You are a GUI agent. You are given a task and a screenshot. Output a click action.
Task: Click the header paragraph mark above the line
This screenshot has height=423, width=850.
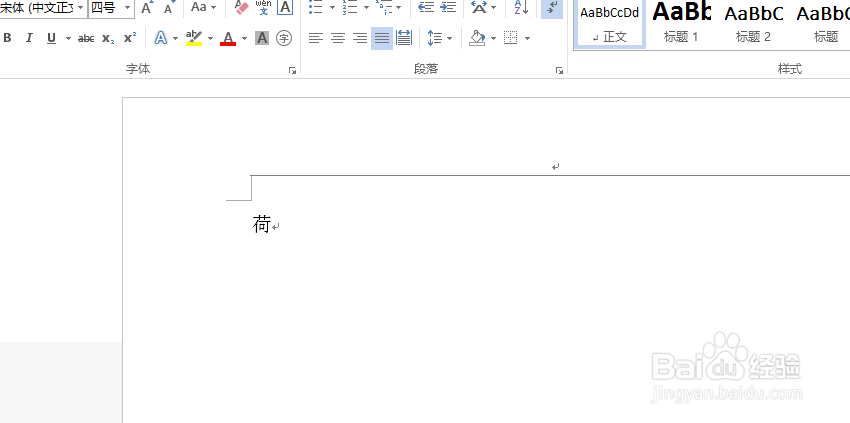[556, 166]
